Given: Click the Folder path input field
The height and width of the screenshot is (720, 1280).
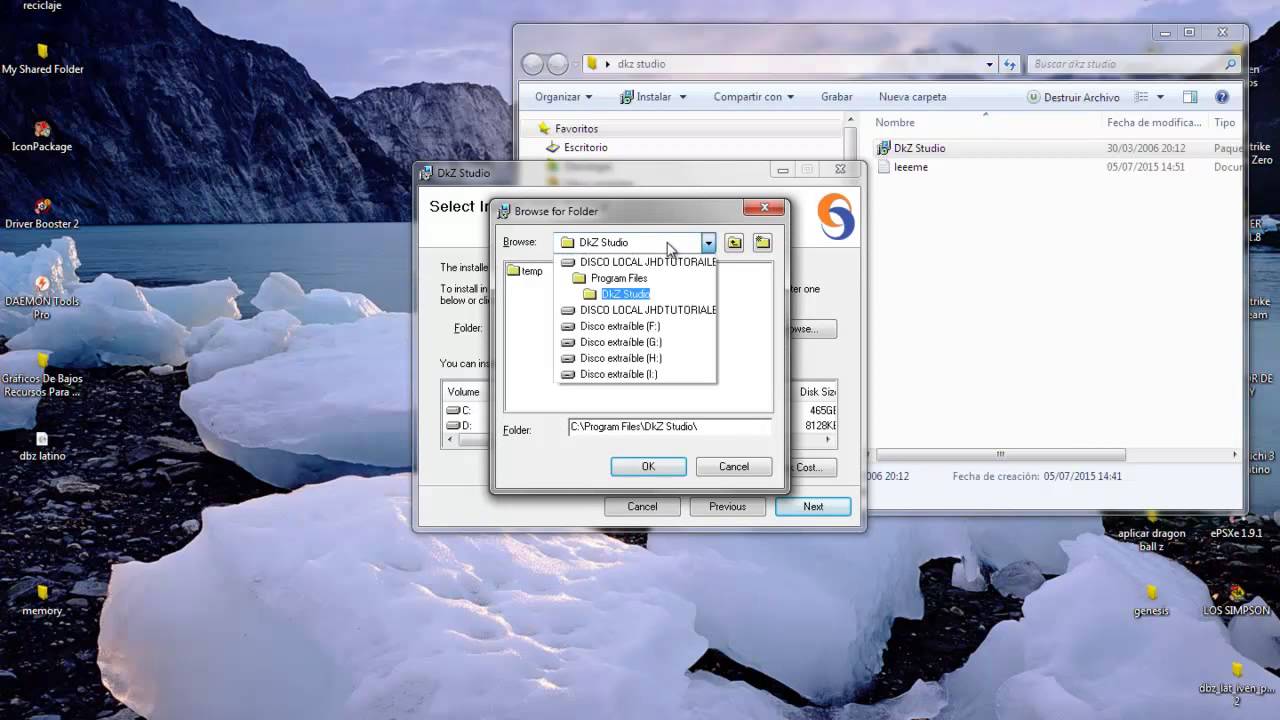Looking at the screenshot, I should pyautogui.click(x=669, y=427).
